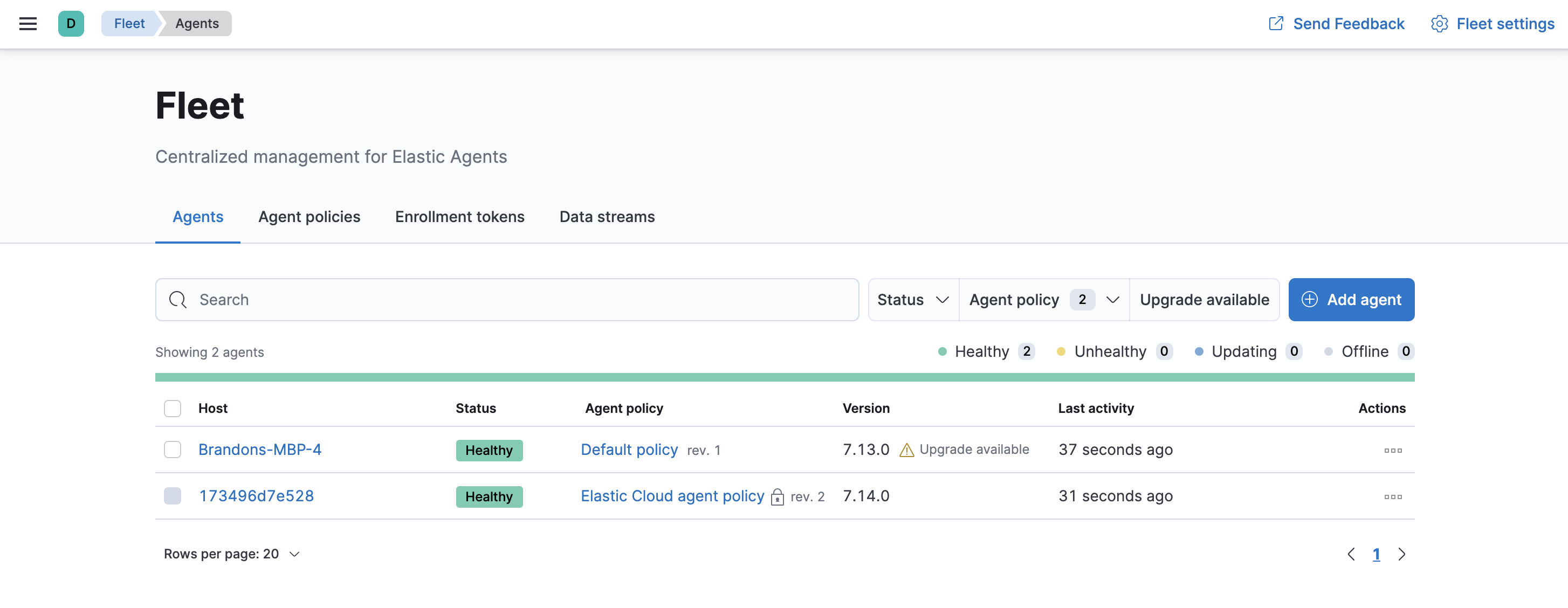Screen dimensions: 1568x608
Task: Go to previous page arrow
Action: point(1351,554)
